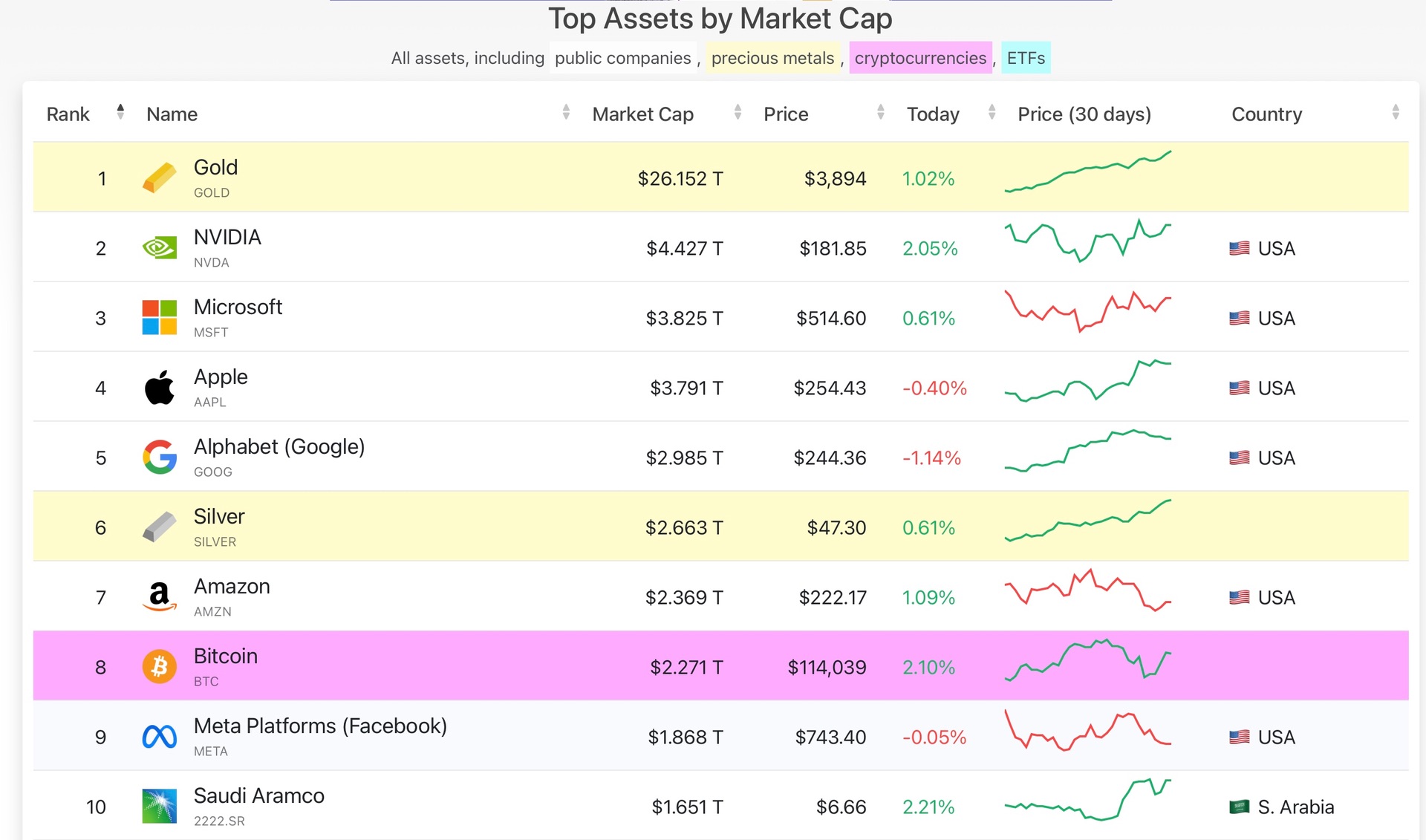Open the Saudi Aramco name link

(x=258, y=796)
